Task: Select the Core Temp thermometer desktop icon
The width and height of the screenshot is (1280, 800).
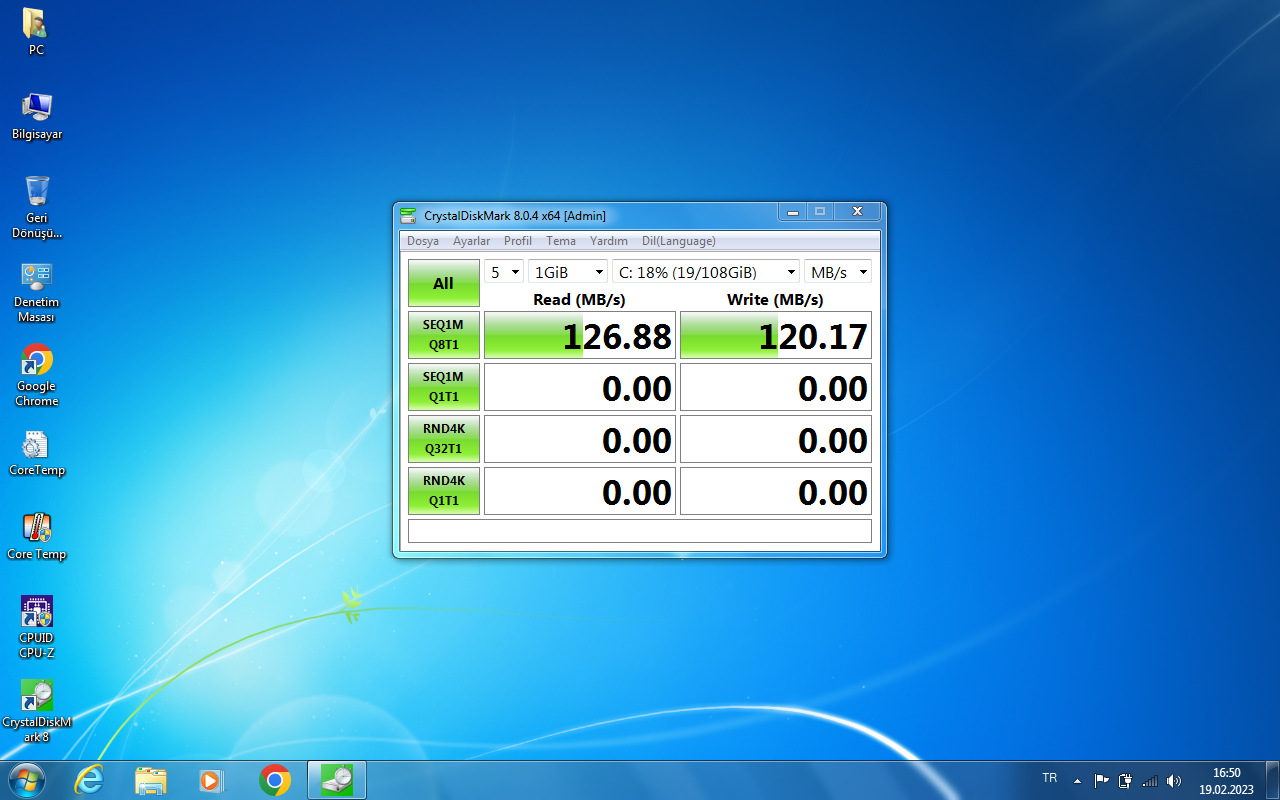Action: tap(37, 537)
